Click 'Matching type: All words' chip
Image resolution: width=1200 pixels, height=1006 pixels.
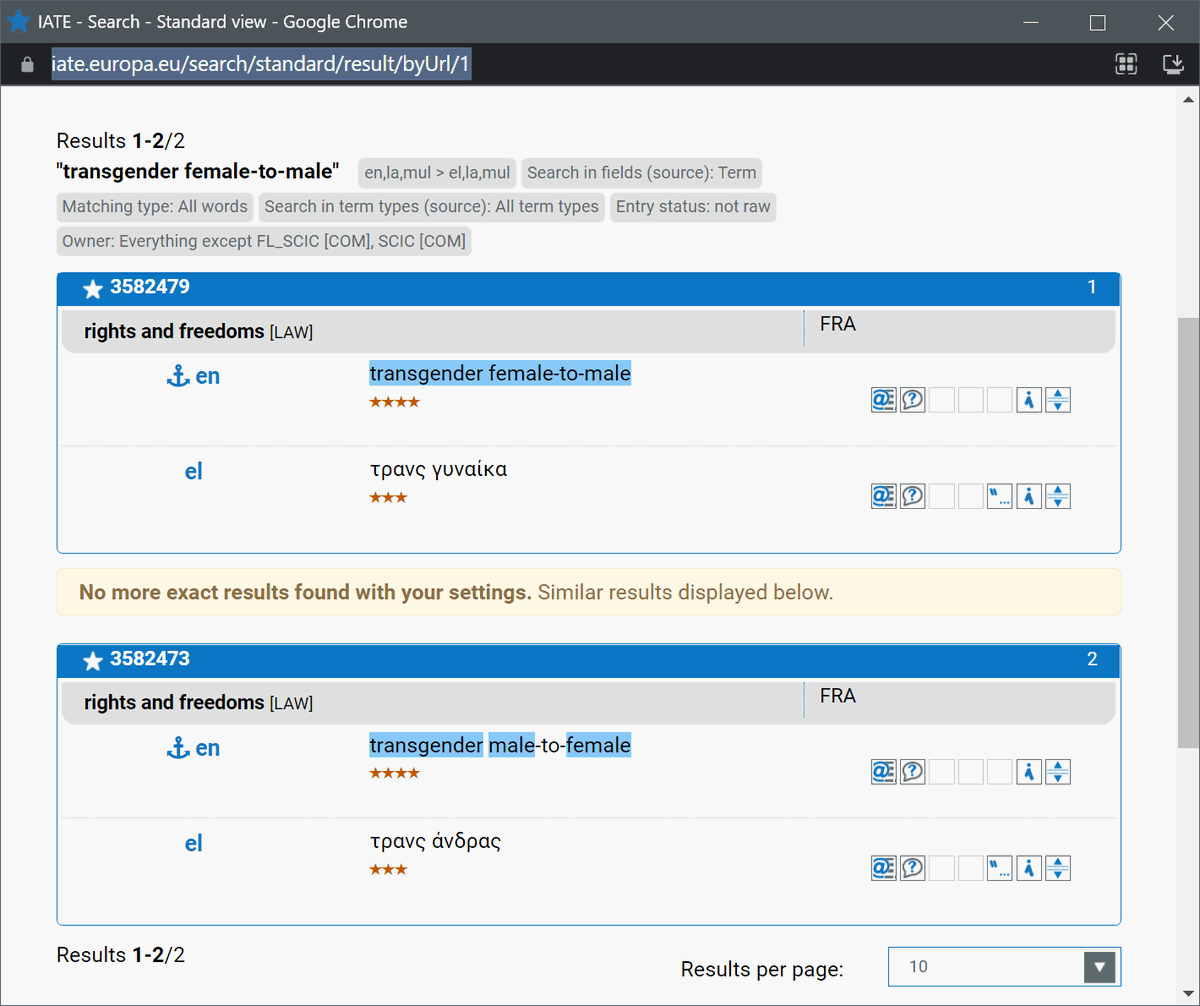click(155, 207)
